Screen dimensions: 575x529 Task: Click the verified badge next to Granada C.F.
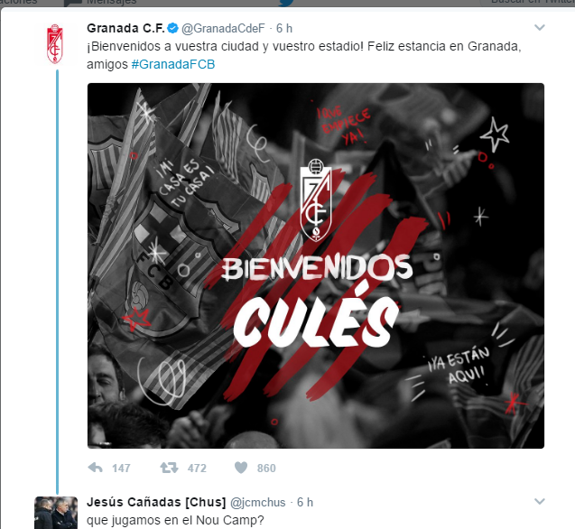coord(173,28)
